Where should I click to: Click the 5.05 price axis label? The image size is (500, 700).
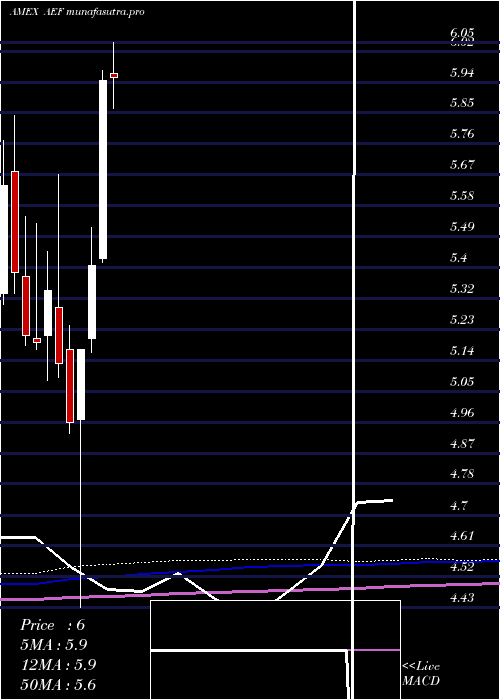[x=462, y=382]
